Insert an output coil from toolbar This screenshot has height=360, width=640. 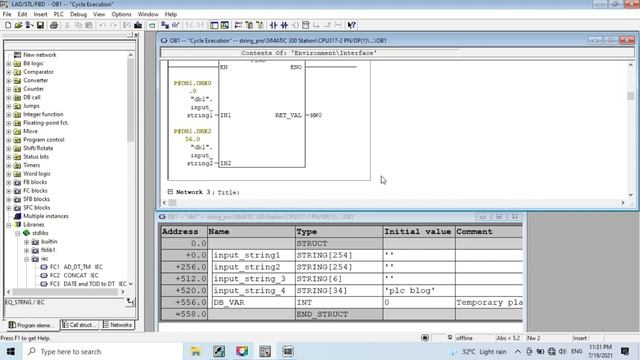295,25
